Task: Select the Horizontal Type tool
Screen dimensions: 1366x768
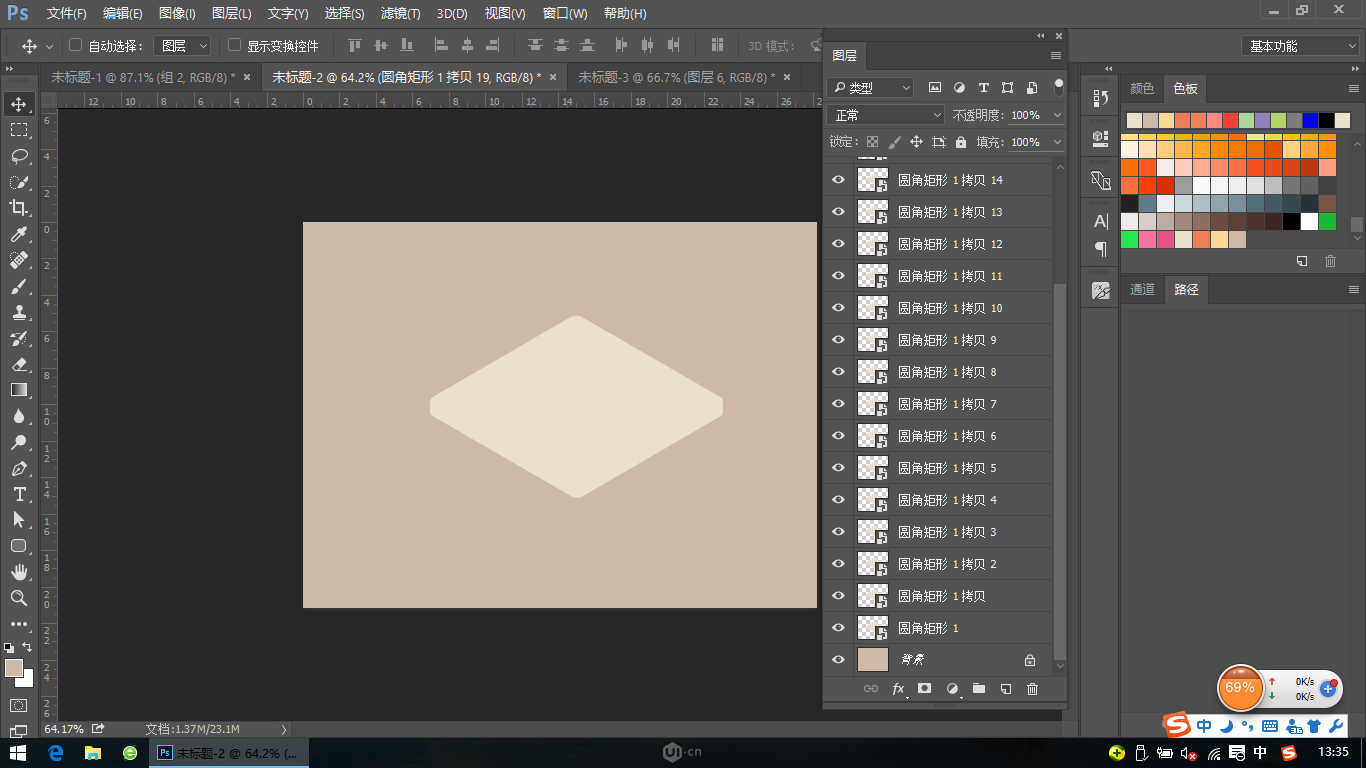Action: pos(20,494)
